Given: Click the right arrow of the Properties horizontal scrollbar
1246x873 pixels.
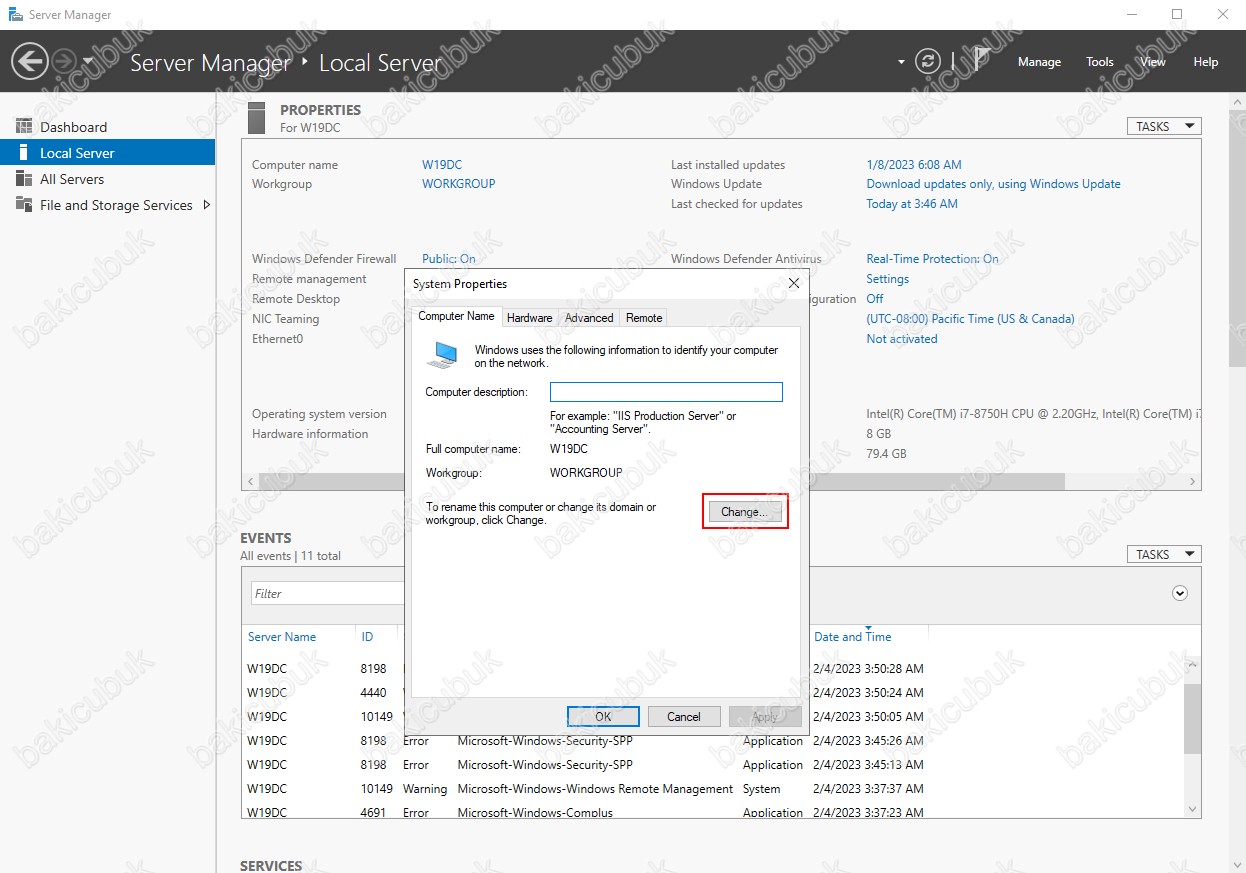Looking at the screenshot, I should click(x=1194, y=481).
